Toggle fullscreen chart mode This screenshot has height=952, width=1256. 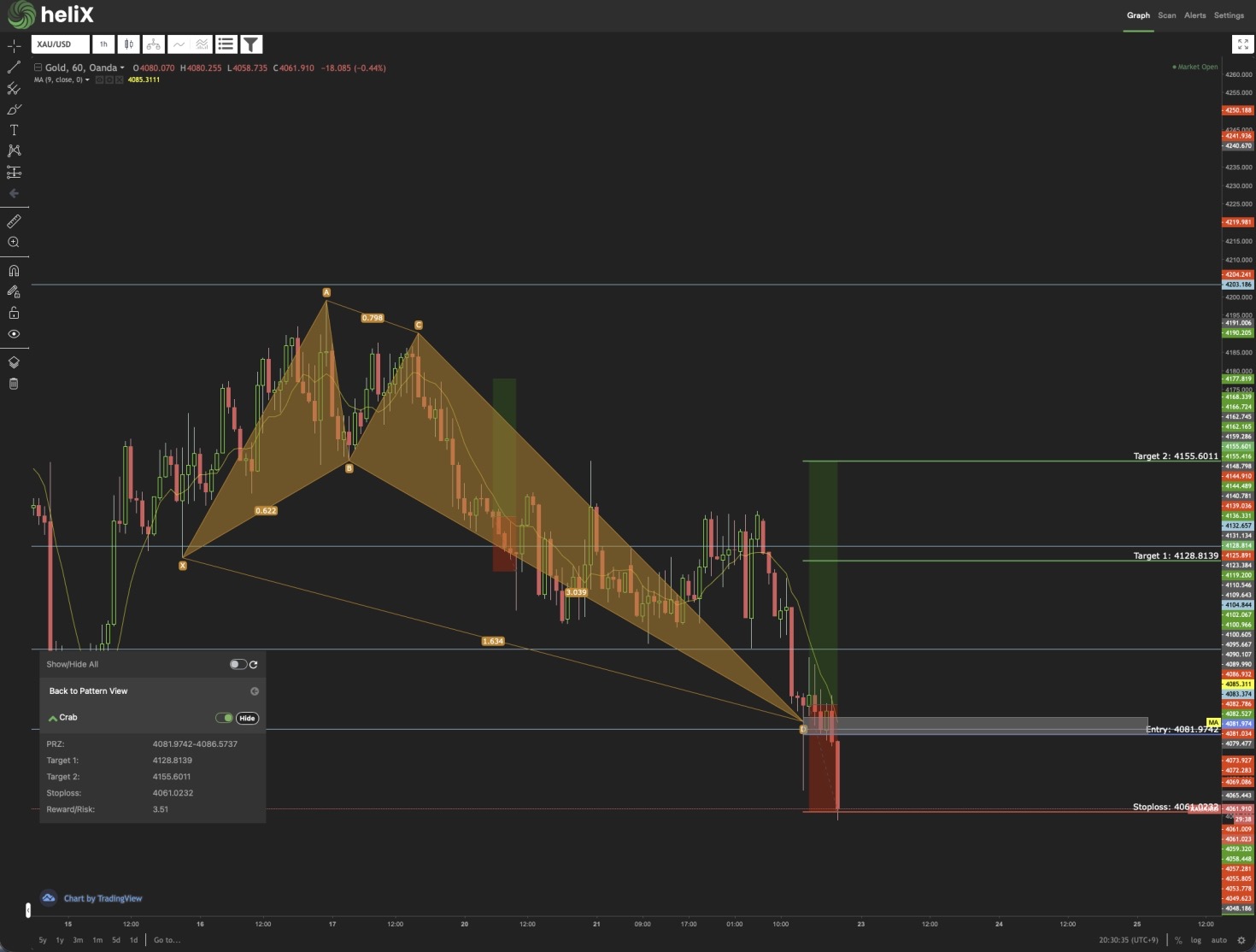(1243, 44)
